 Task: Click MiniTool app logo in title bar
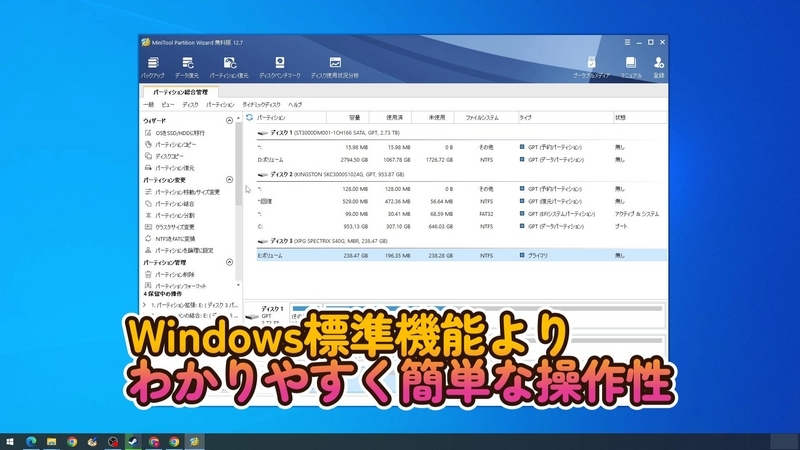(145, 42)
